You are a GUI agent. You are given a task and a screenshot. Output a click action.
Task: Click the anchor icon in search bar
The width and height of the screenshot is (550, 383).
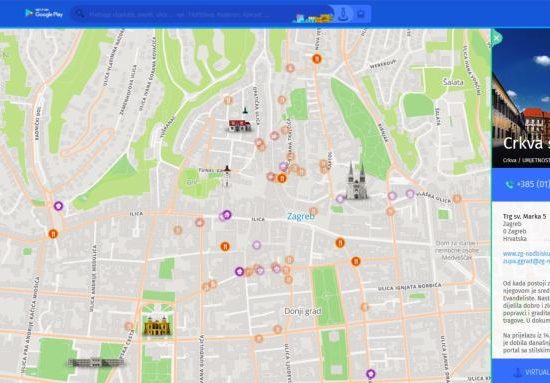343,14
